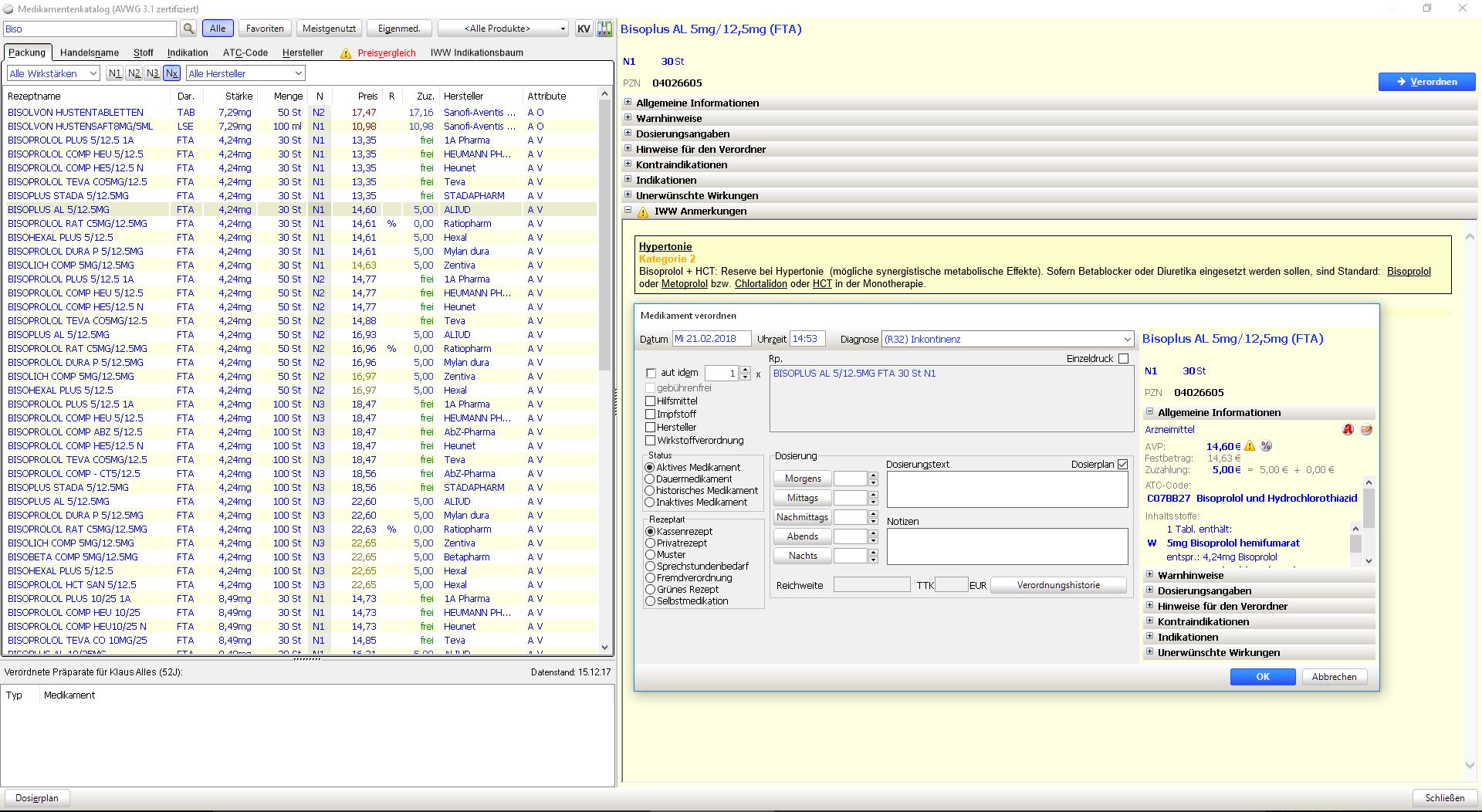This screenshot has width=1482, height=812.
Task: Open the Indikation tab
Action: tap(188, 53)
